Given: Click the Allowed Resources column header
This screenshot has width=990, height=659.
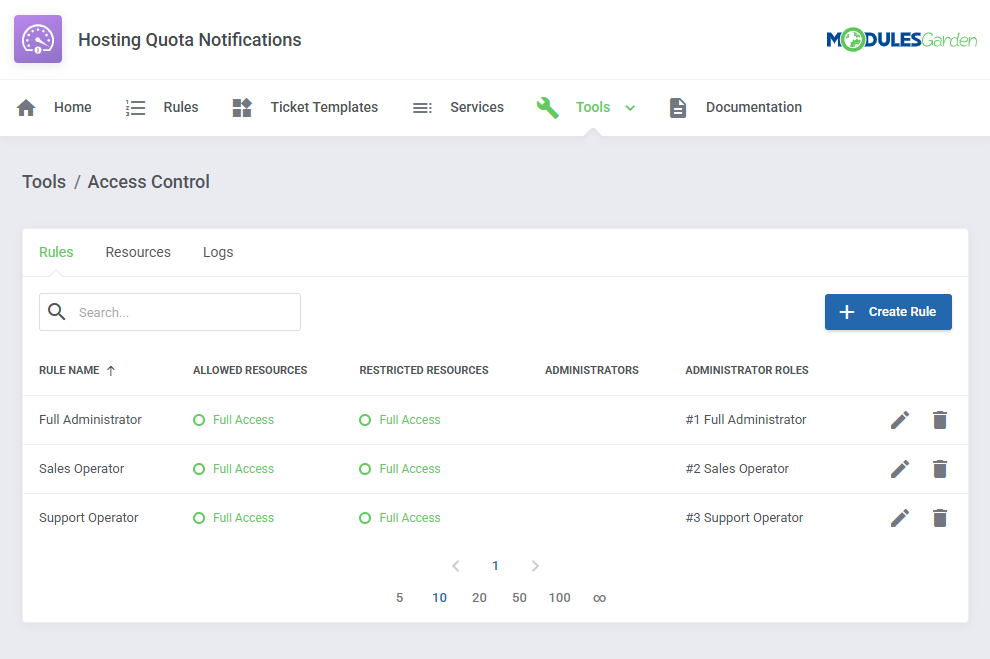Looking at the screenshot, I should (250, 371).
